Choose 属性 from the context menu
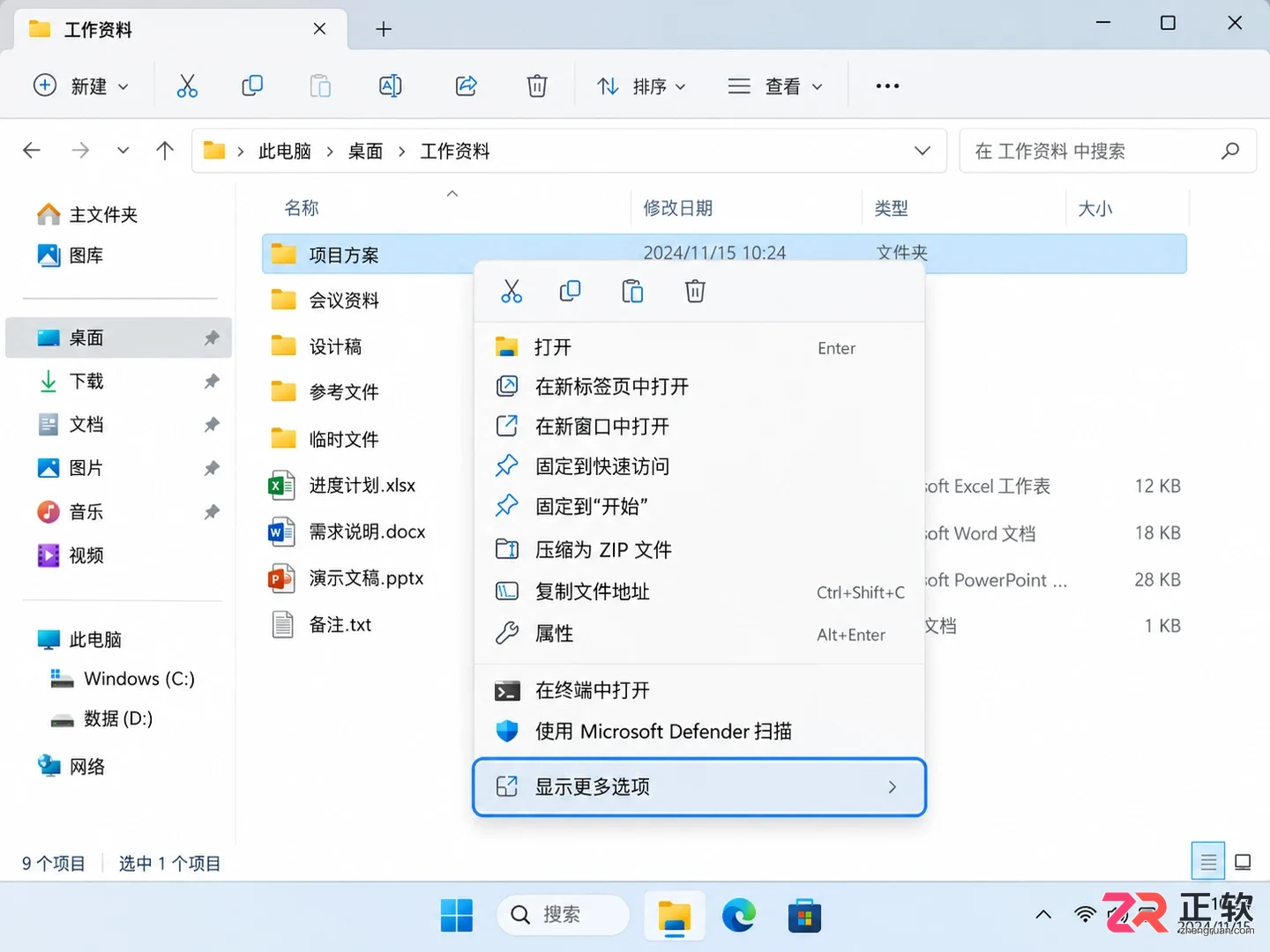 699,634
